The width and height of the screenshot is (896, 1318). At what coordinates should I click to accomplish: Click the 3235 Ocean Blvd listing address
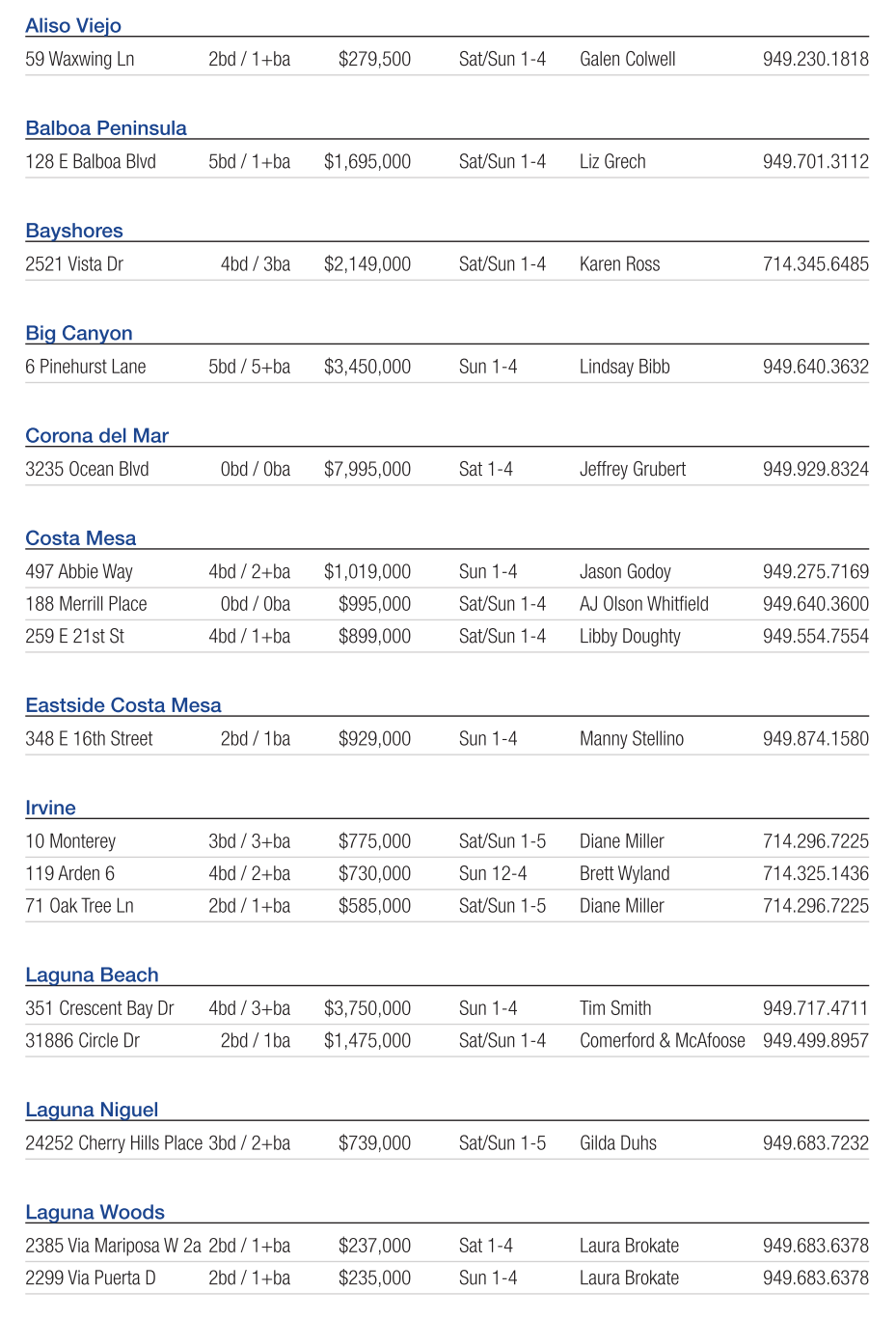point(87,470)
